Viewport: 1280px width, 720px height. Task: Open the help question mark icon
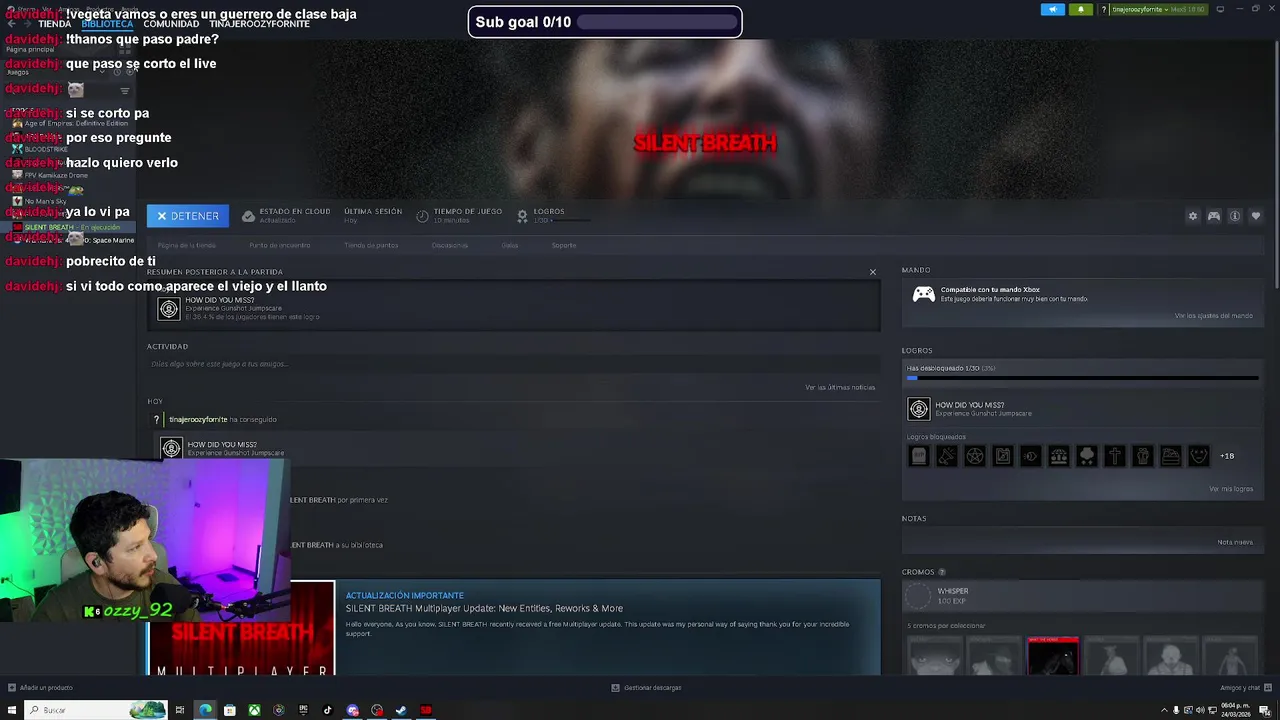point(1103,9)
